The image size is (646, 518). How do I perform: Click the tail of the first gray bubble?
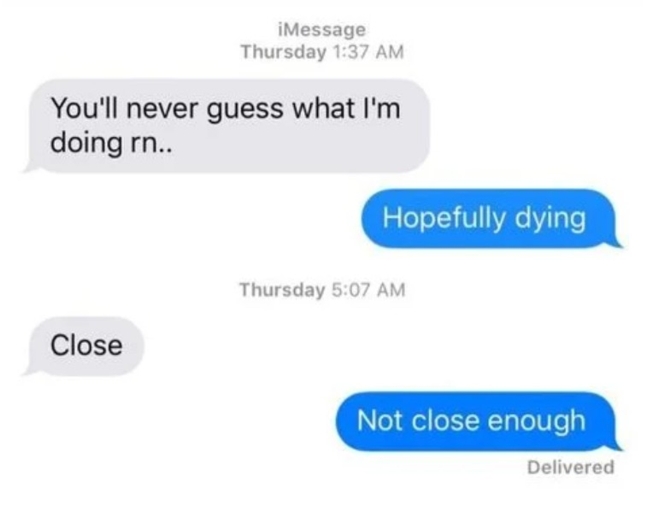(31, 167)
